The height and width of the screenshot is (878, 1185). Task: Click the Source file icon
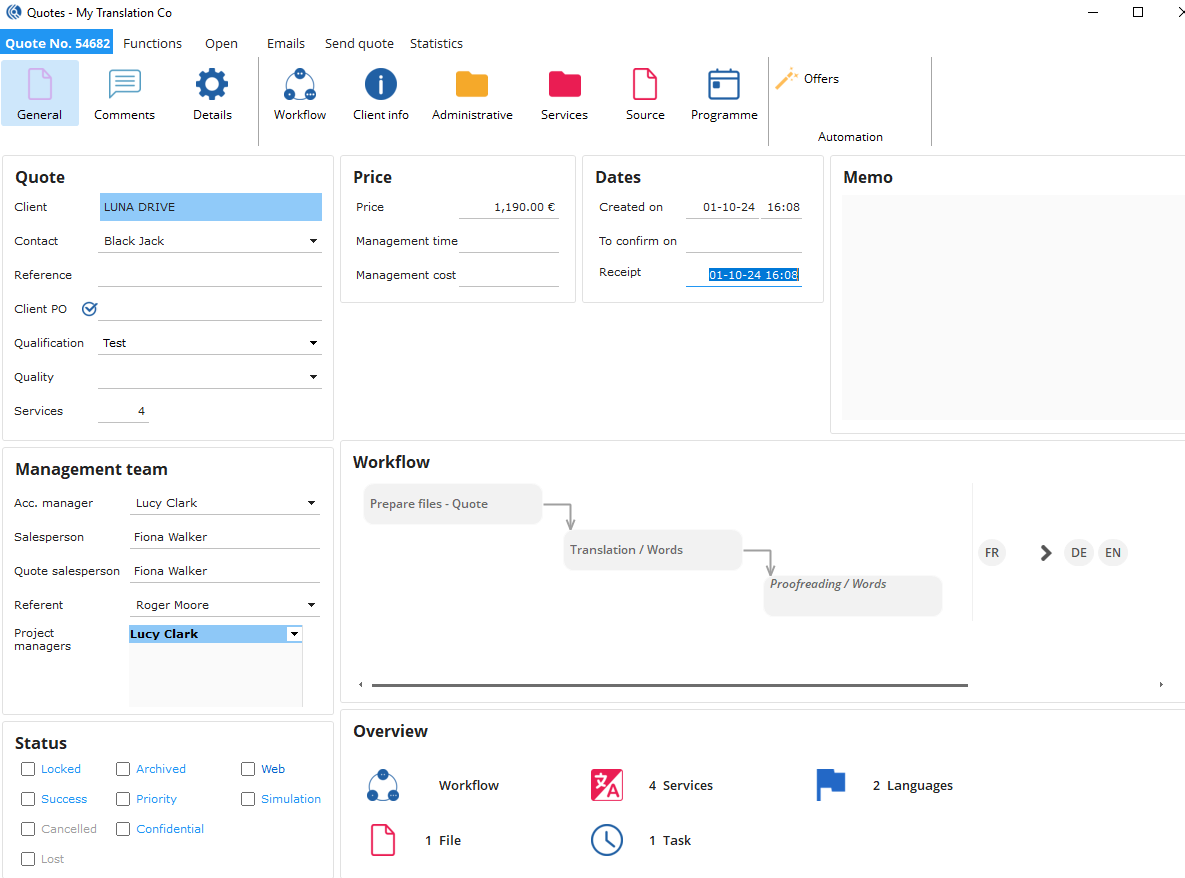pos(645,86)
